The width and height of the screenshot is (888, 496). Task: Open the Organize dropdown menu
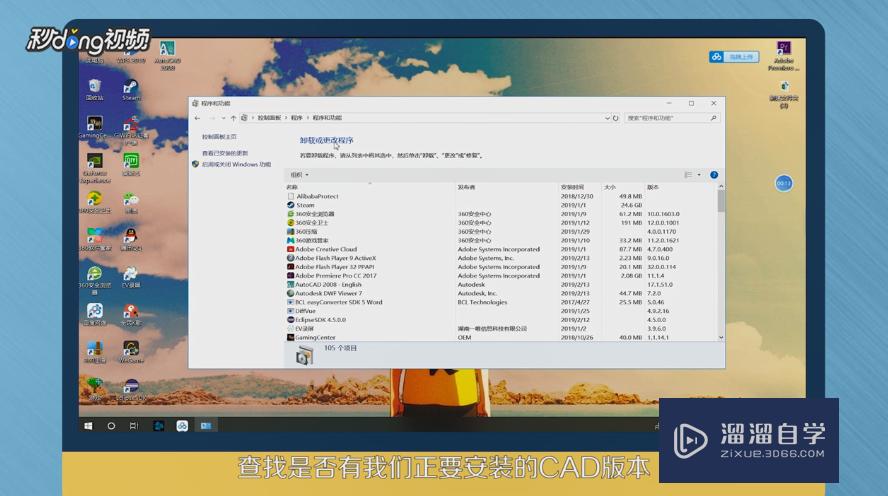click(300, 175)
